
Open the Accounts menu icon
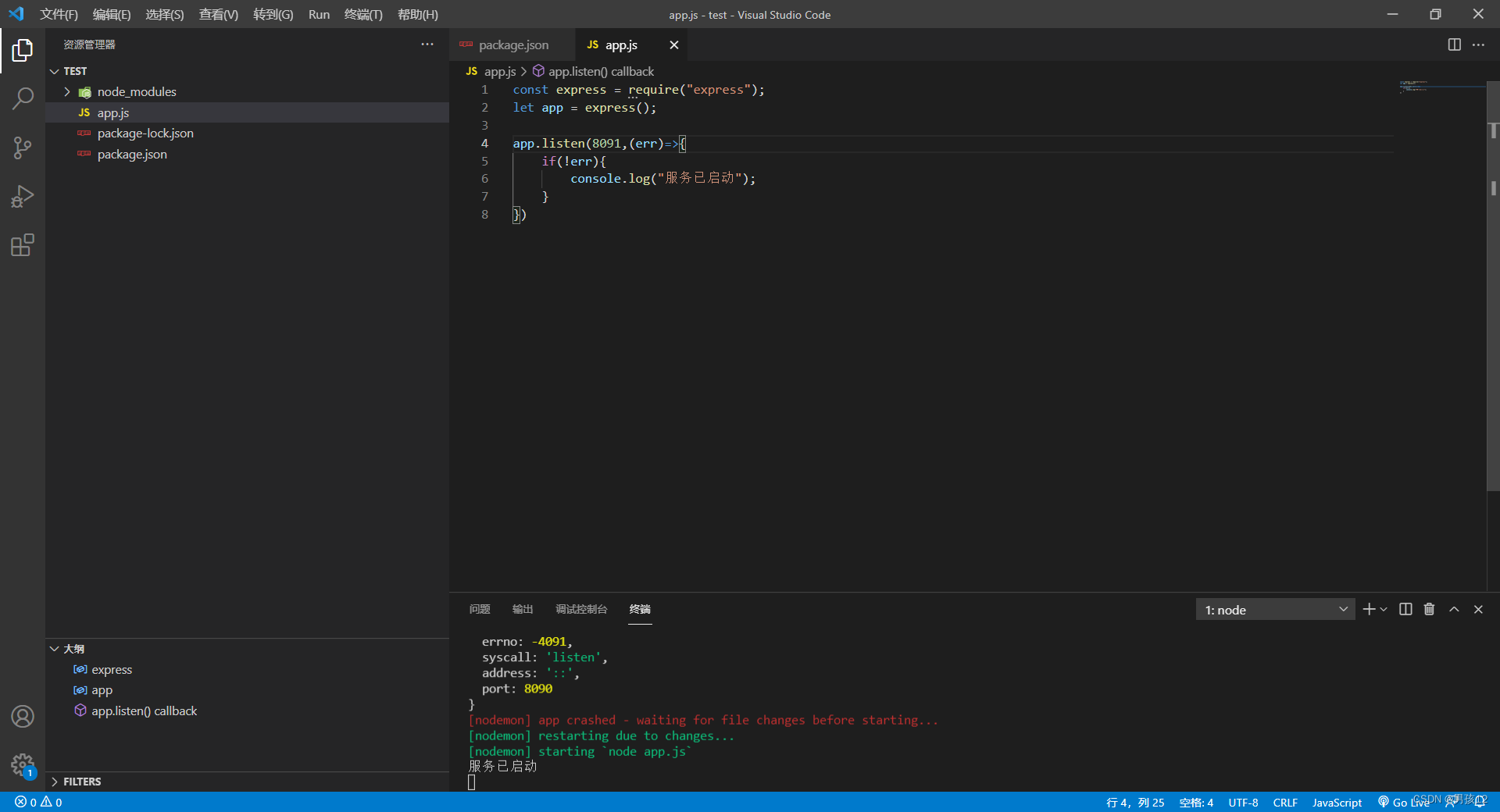click(23, 716)
